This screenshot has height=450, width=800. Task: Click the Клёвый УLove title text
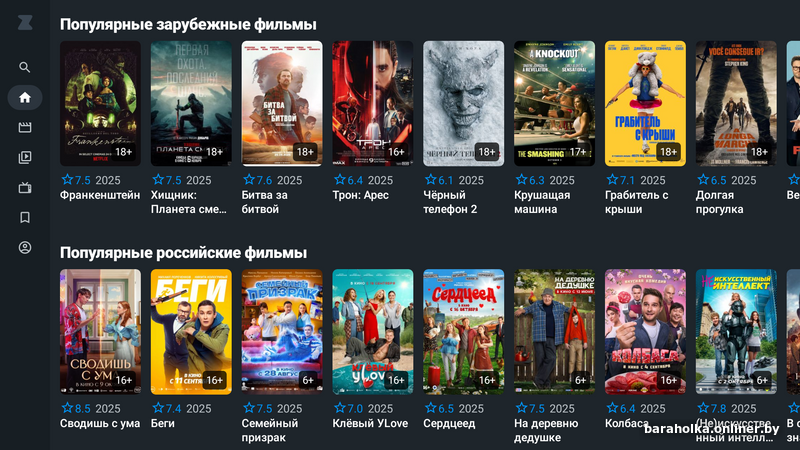pos(370,423)
